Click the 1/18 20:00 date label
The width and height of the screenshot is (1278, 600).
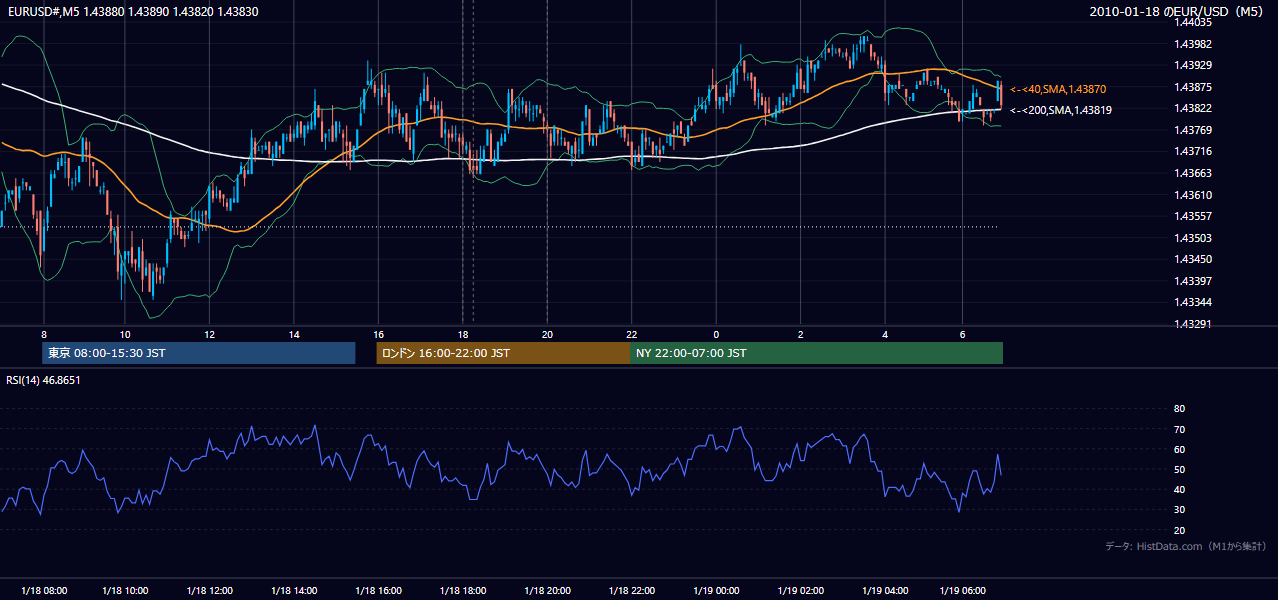(x=547, y=591)
